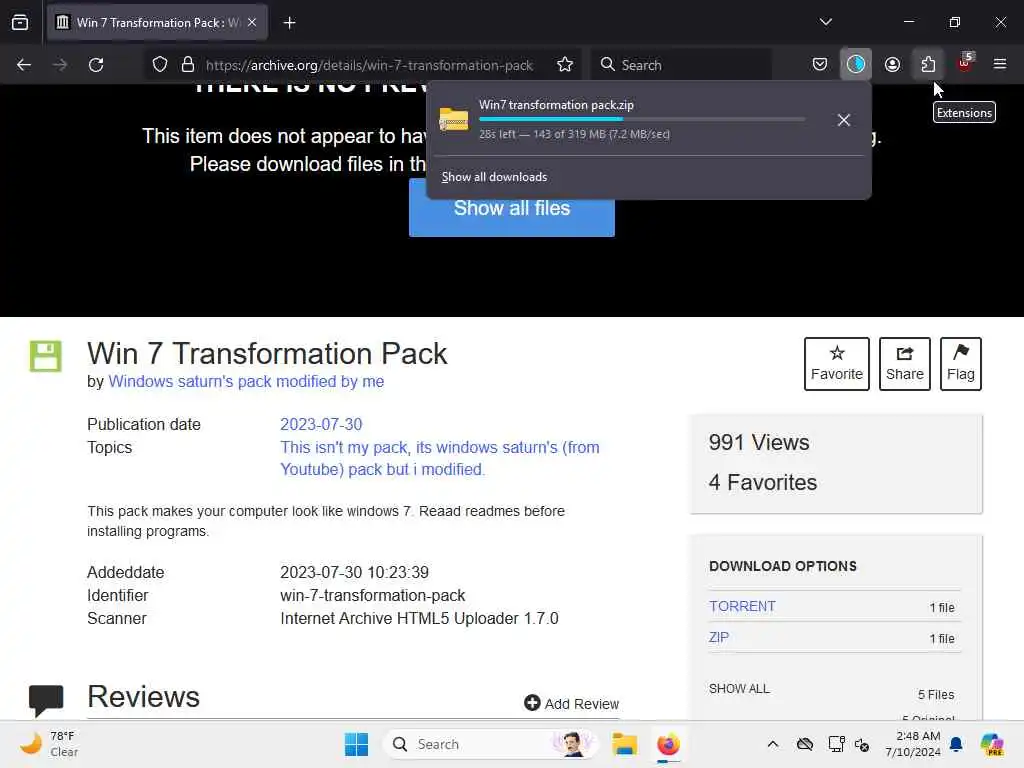Cancel the zip download with X

[x=844, y=120]
